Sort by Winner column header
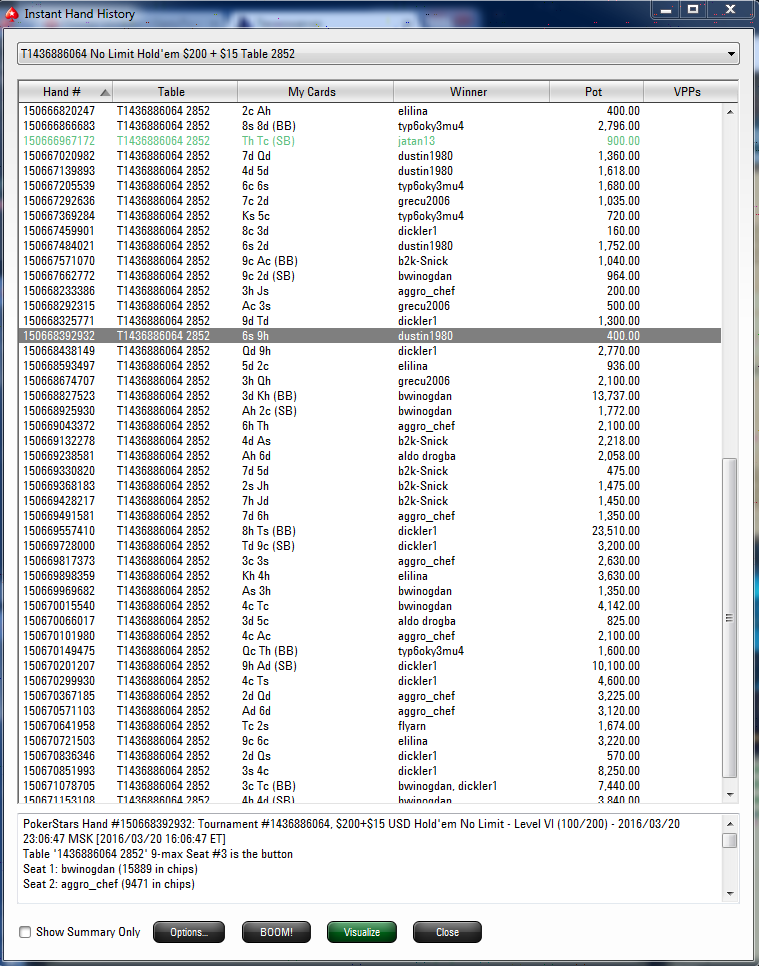The image size is (759, 966). tap(471, 92)
